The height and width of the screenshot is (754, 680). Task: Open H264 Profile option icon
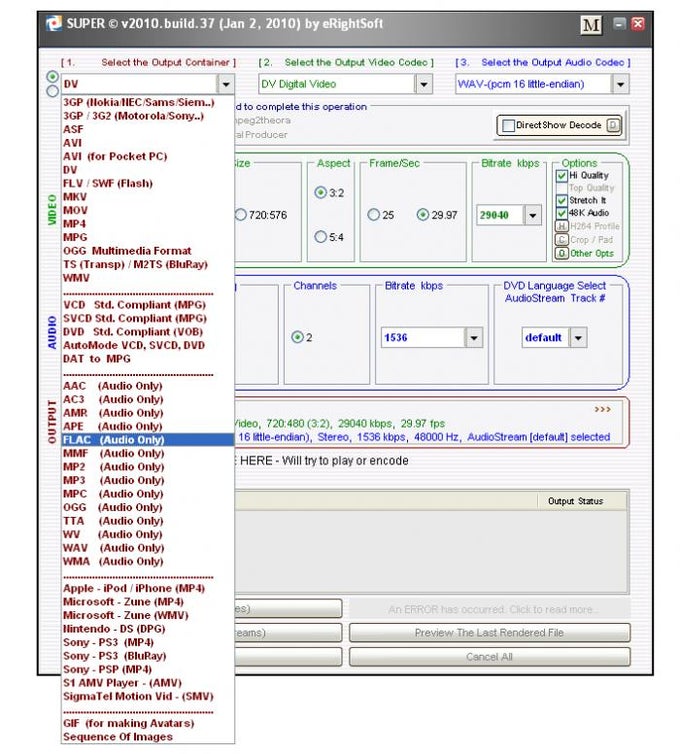pyautogui.click(x=561, y=226)
